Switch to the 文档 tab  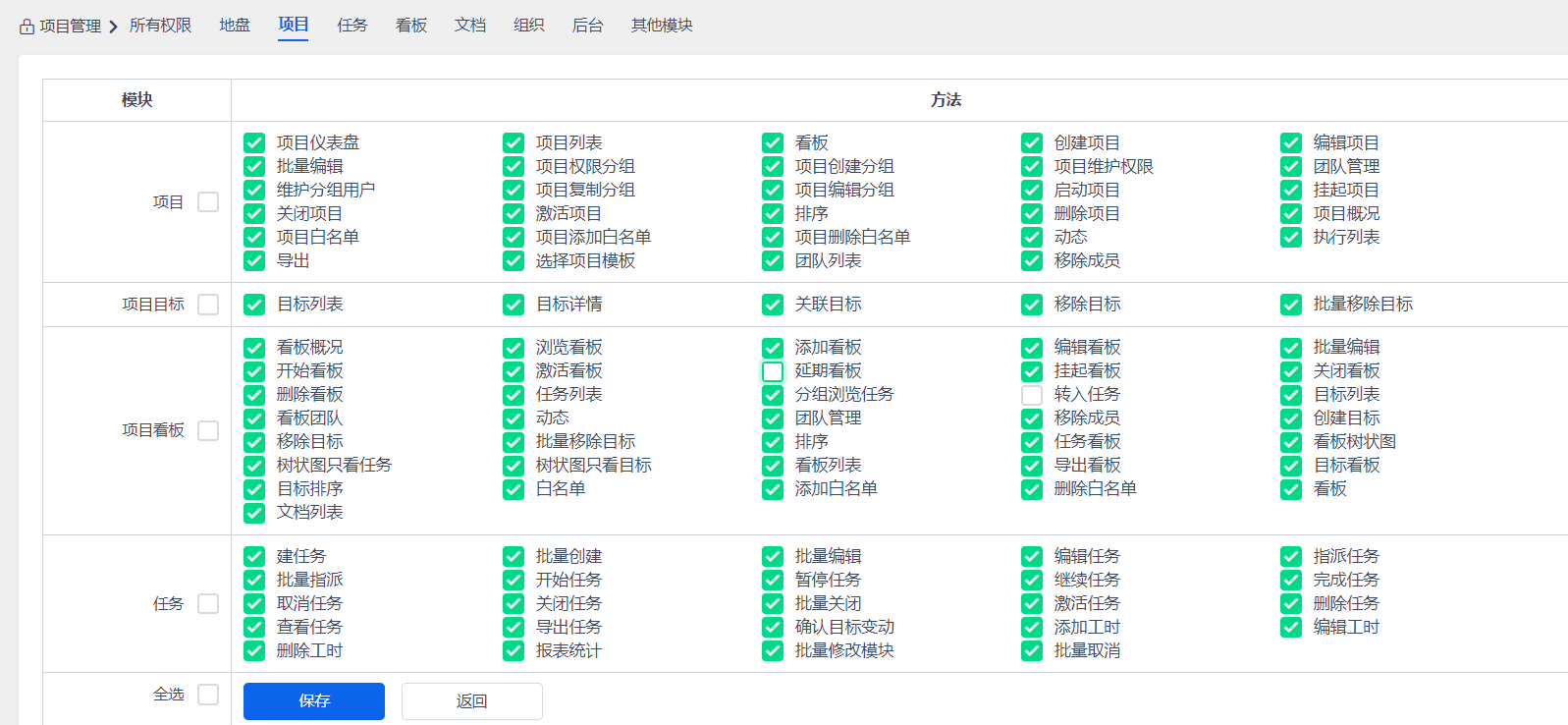click(470, 26)
